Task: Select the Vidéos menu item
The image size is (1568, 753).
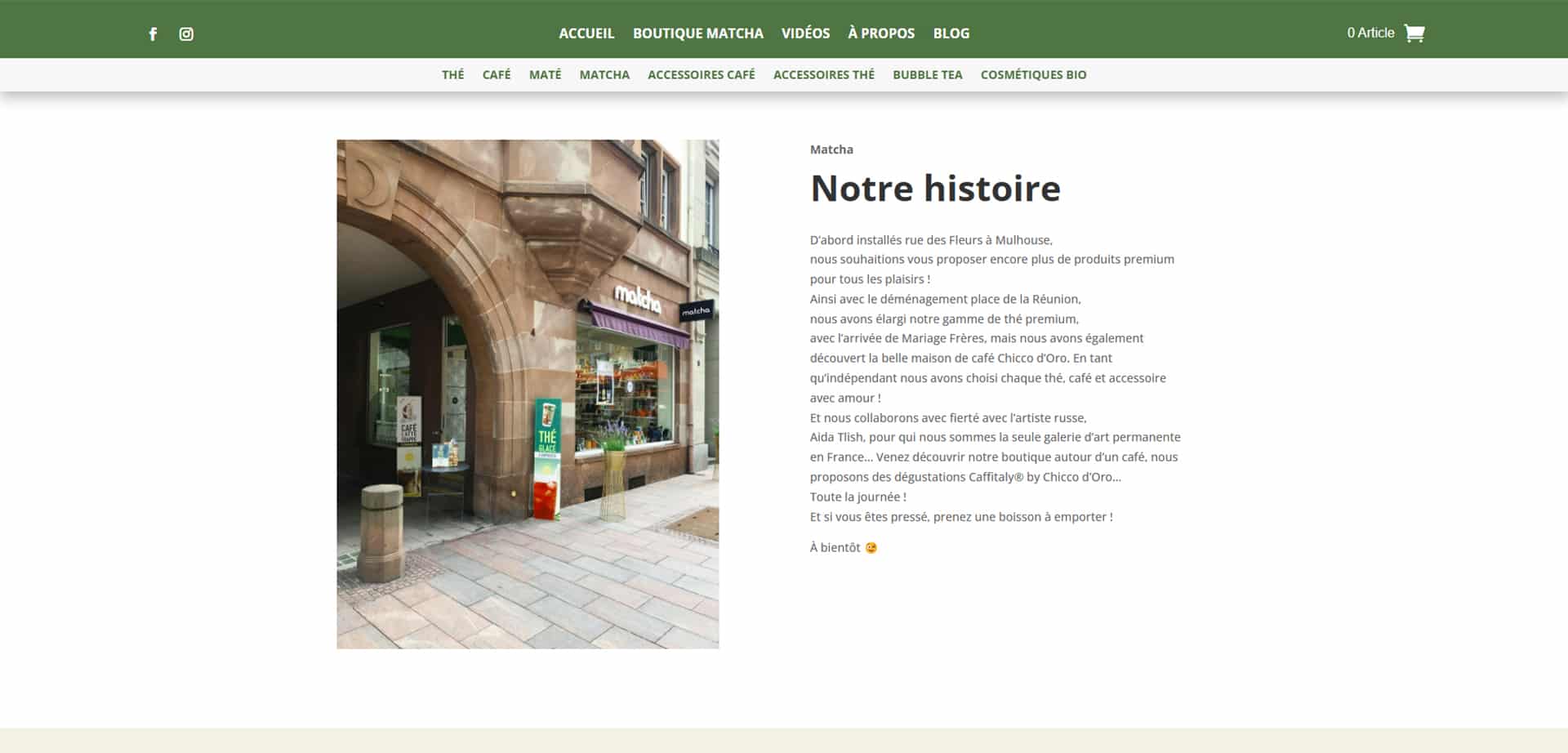Action: [x=805, y=33]
